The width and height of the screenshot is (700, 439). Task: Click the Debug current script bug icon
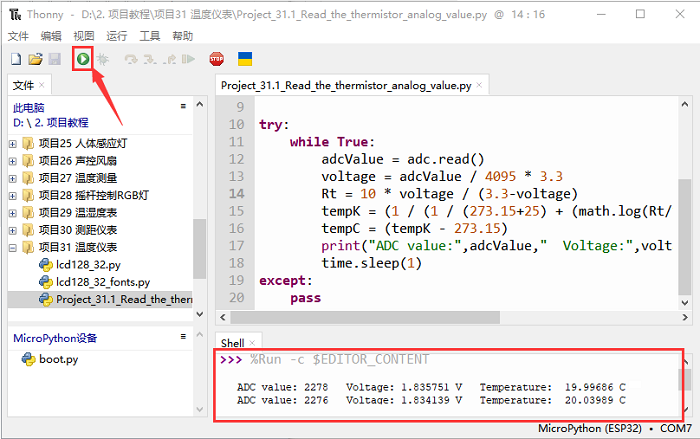(101, 60)
